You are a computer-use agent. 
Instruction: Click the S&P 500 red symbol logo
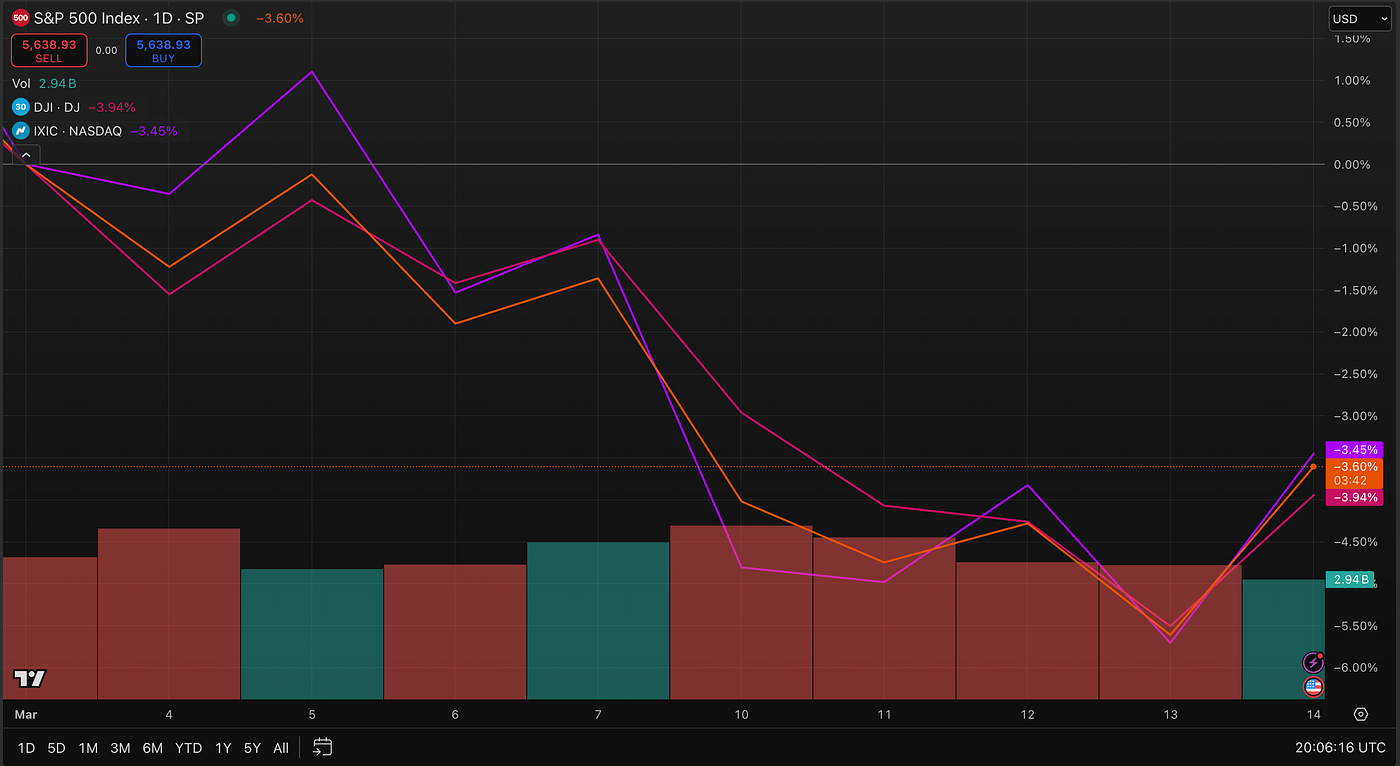[20, 18]
